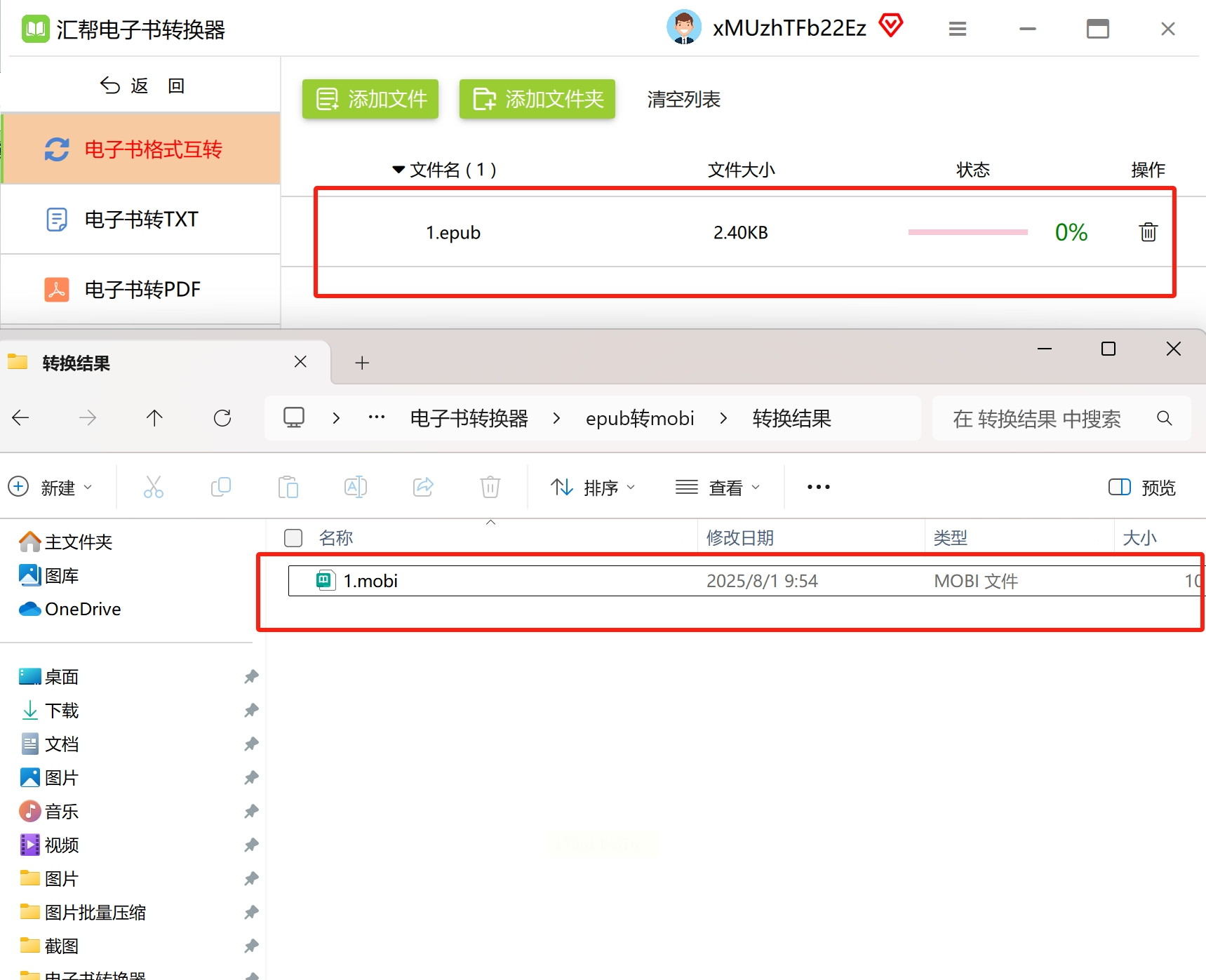The image size is (1206, 980).
Task: Navigate back in File Explorer
Action: click(x=20, y=418)
